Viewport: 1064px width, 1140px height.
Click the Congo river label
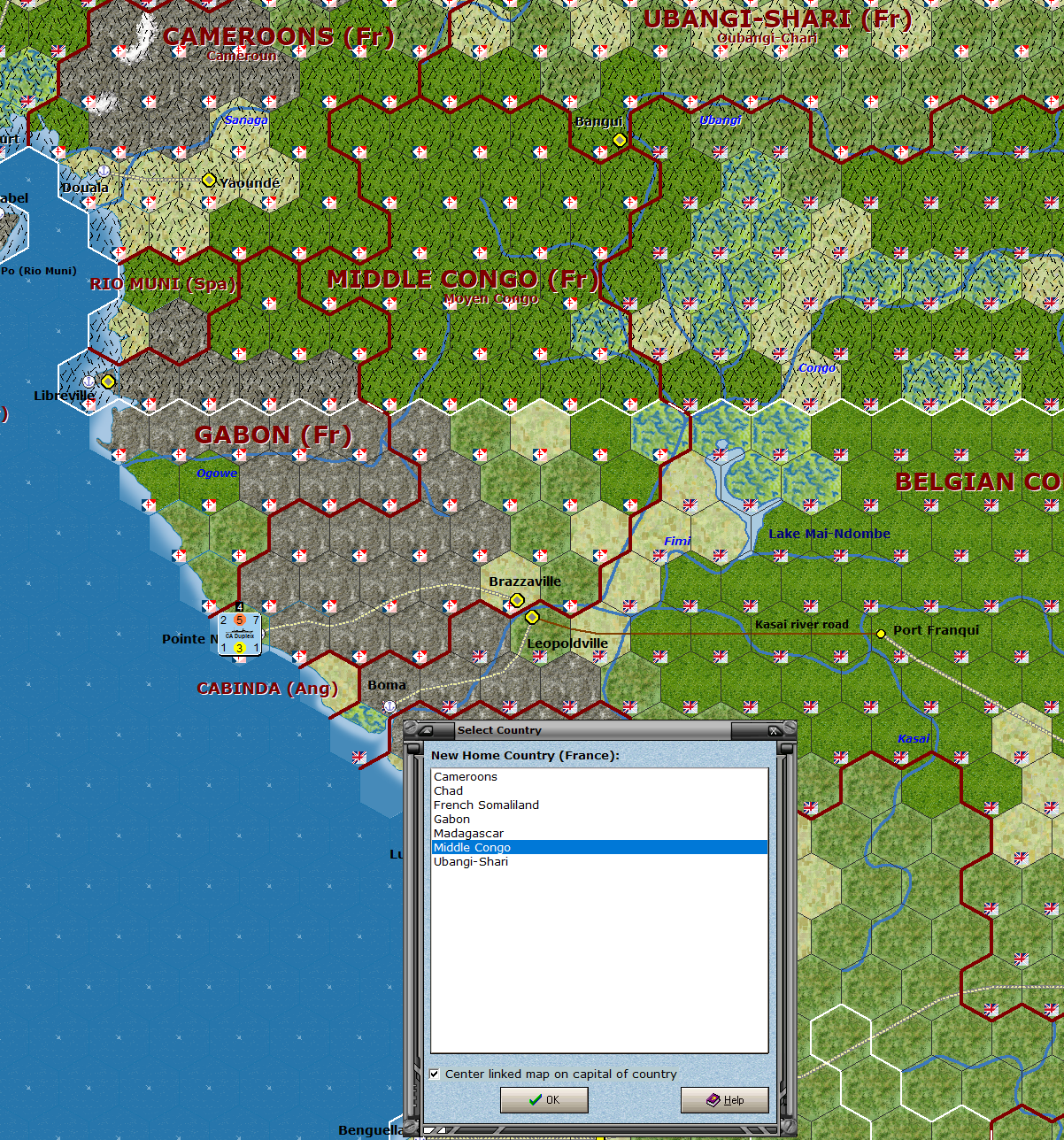click(817, 367)
